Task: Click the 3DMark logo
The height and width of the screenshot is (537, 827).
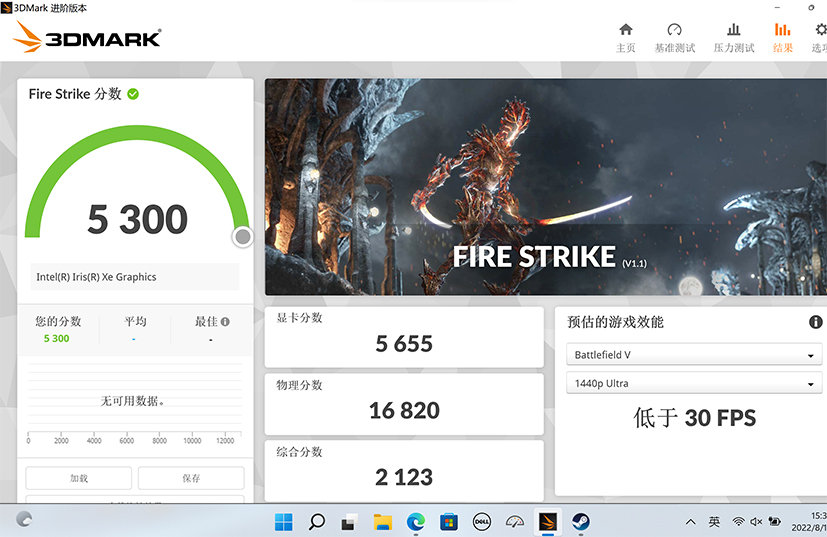Action: [x=86, y=37]
